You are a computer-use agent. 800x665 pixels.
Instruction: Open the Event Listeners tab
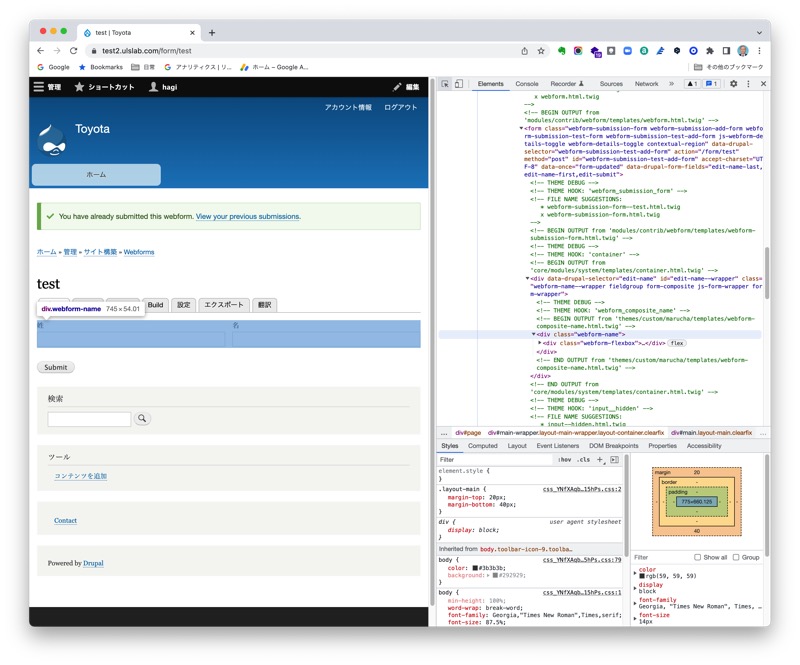(x=558, y=446)
